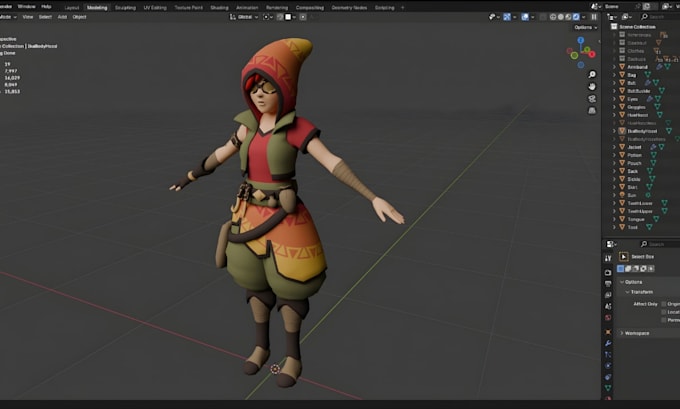This screenshot has height=409, width=680.
Task: Click the Properties editor search field
Action: click(x=659, y=244)
